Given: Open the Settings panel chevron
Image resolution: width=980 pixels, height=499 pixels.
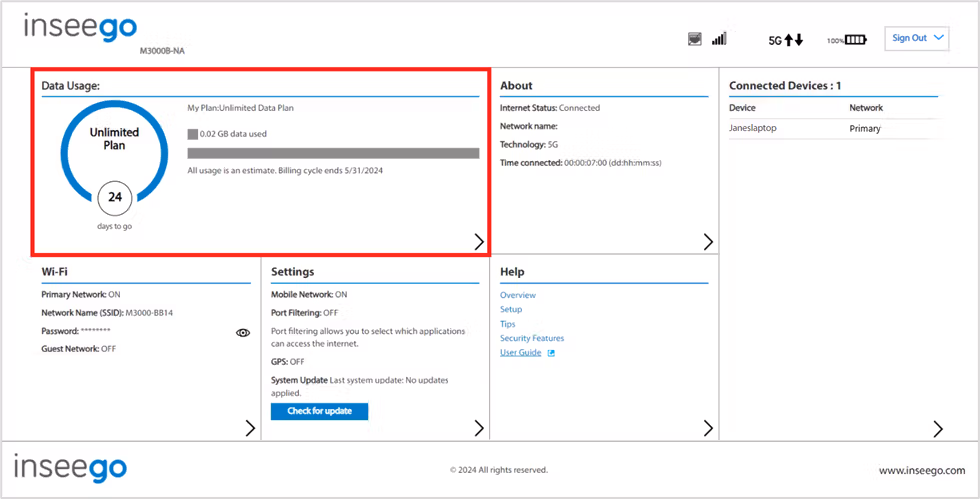Looking at the screenshot, I should tap(479, 428).
